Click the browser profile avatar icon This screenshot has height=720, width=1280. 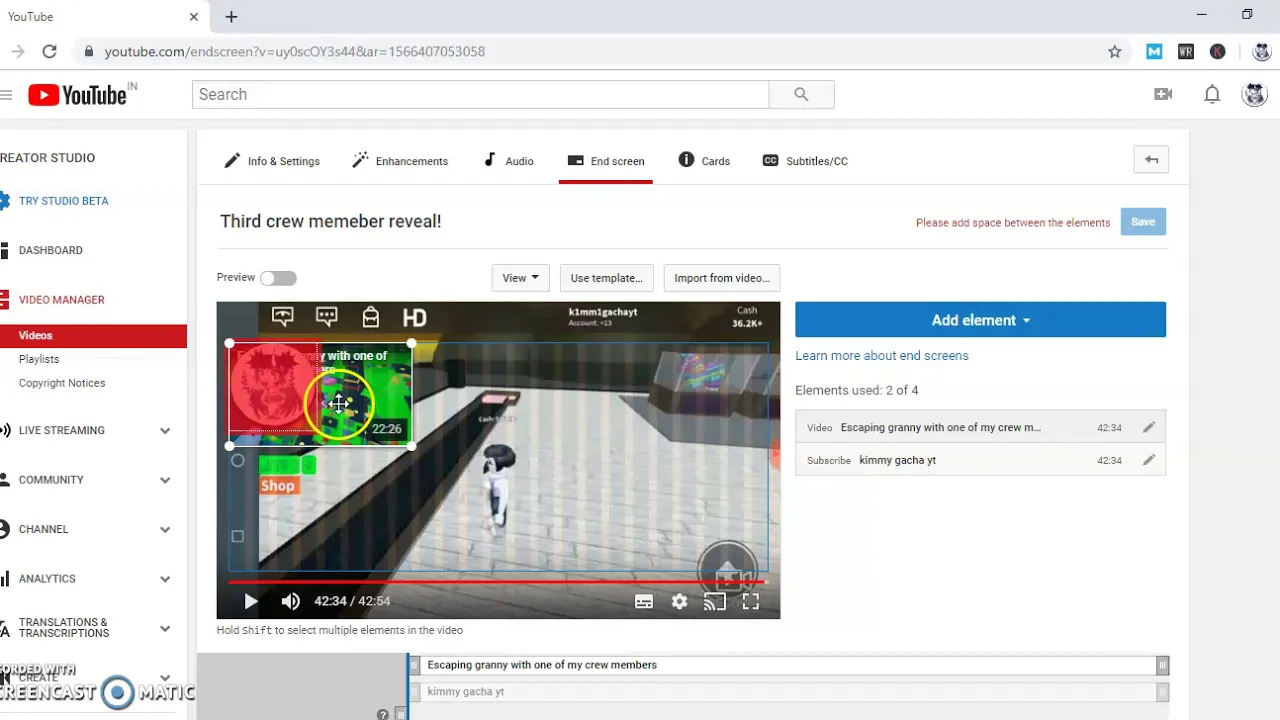click(x=1261, y=51)
